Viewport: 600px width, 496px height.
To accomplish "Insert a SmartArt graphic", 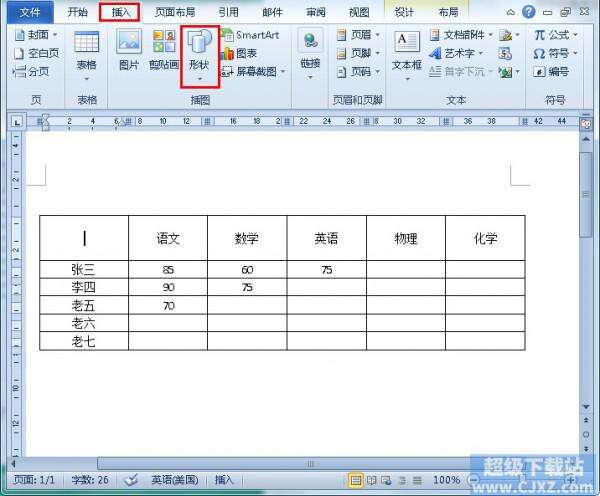I will [x=250, y=35].
